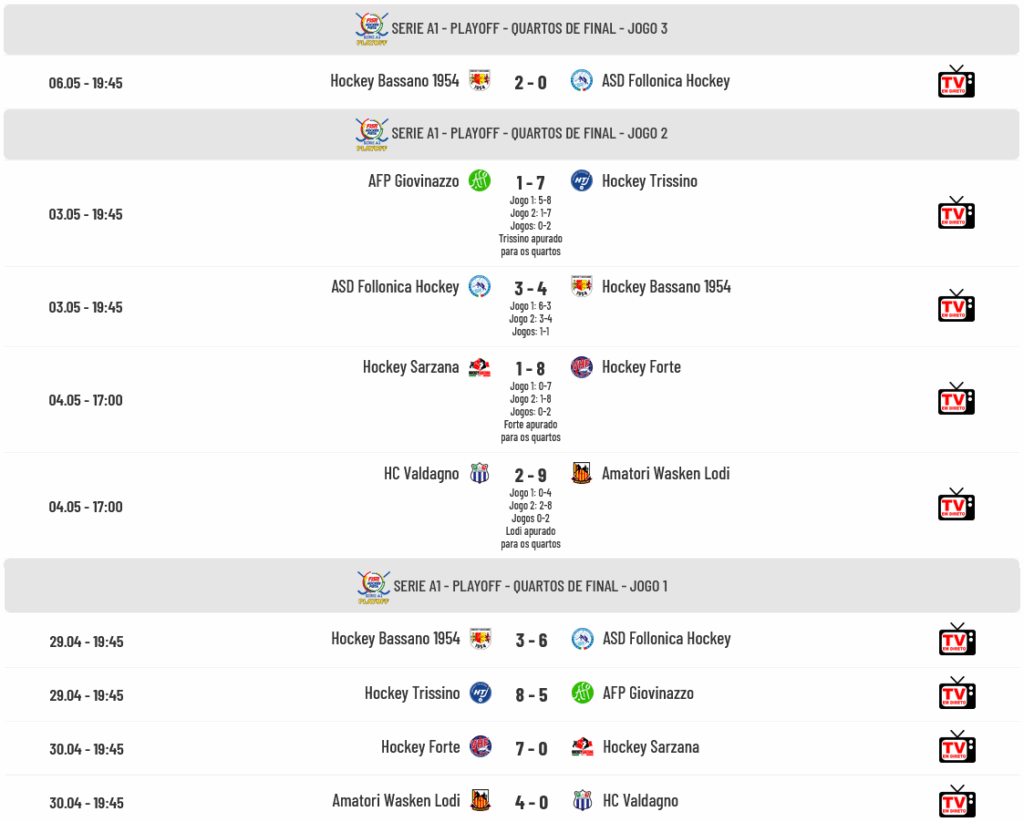Click TV icon for Lodi vs Valdagno 30.04
This screenshot has width=1024, height=822.
pos(957,802)
